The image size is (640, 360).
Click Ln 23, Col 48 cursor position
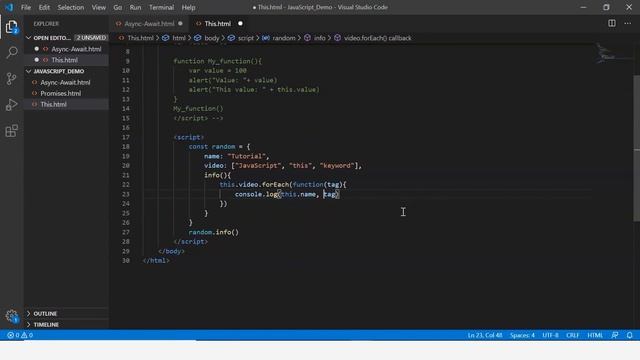[x=484, y=335]
